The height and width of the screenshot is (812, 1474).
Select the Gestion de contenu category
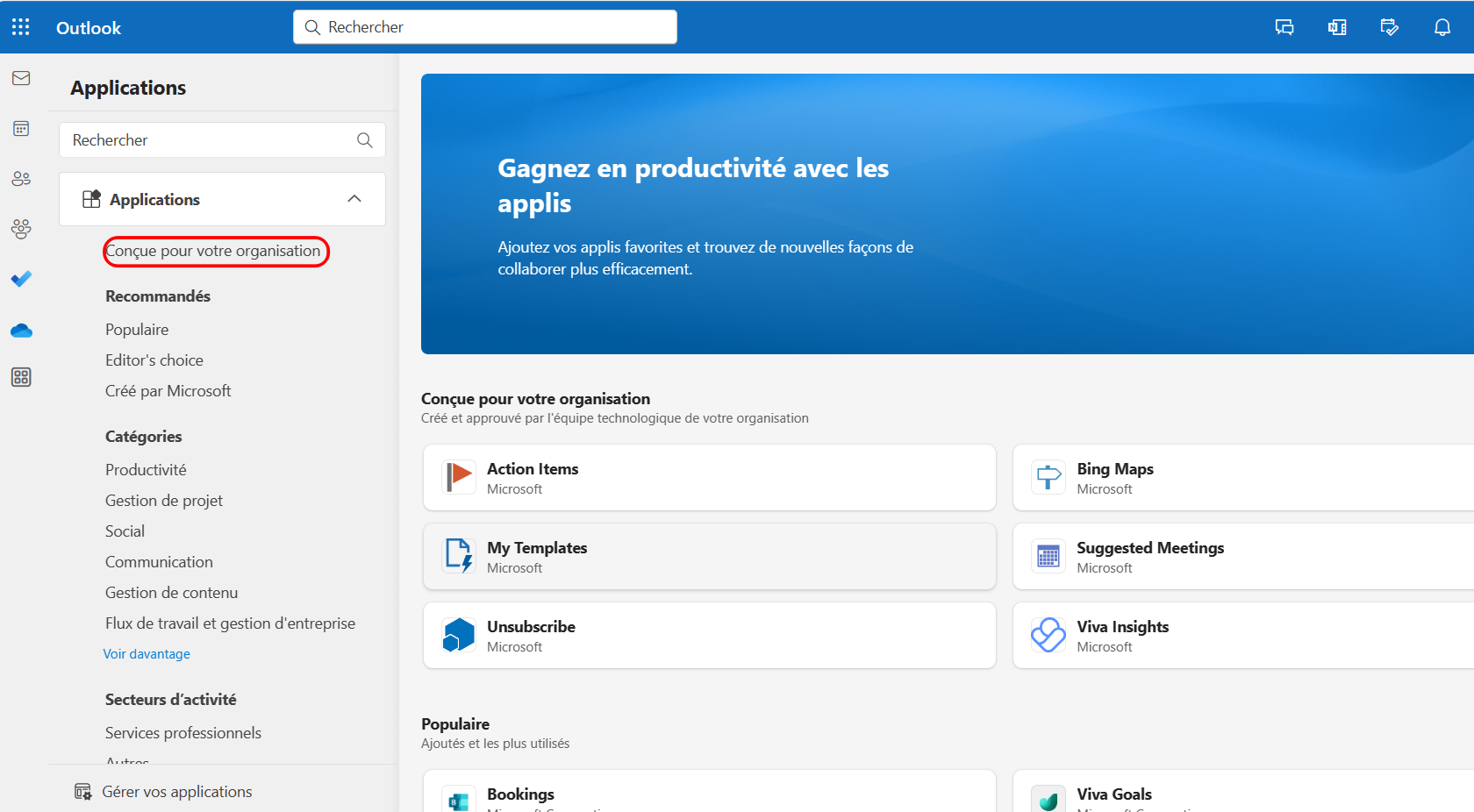coord(172,593)
